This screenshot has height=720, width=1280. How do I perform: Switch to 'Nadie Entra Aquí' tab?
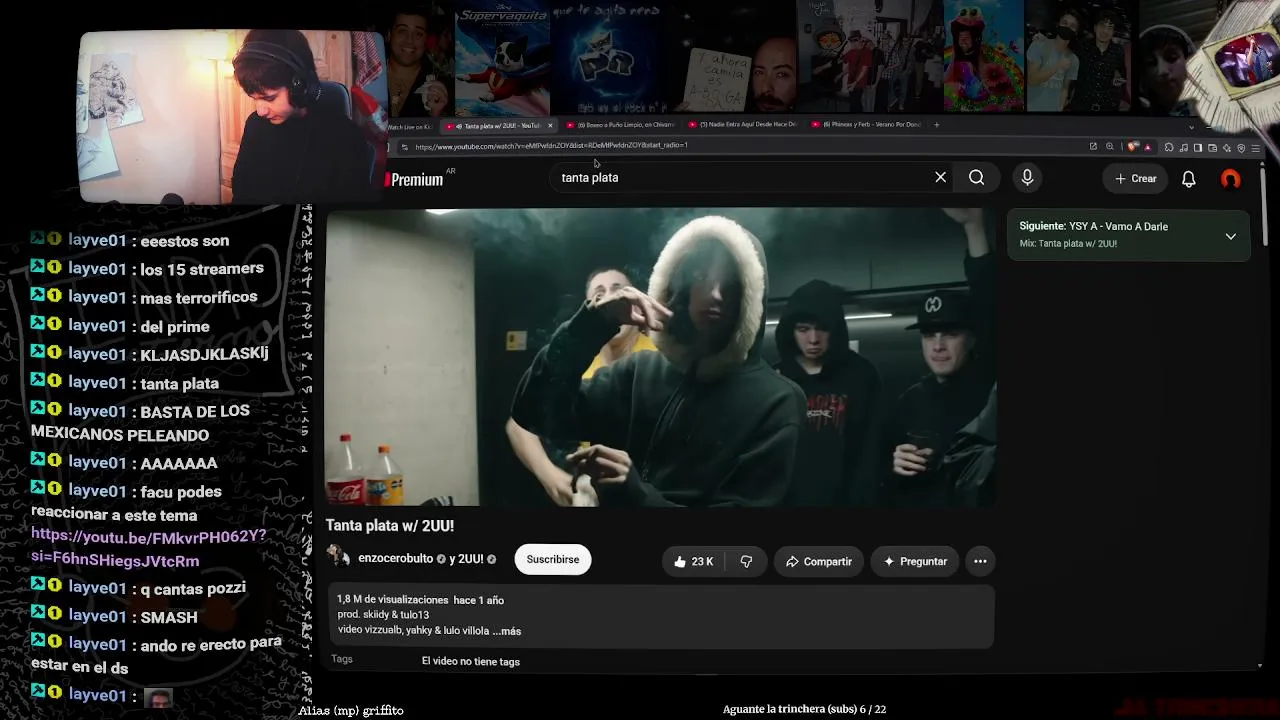click(x=742, y=125)
